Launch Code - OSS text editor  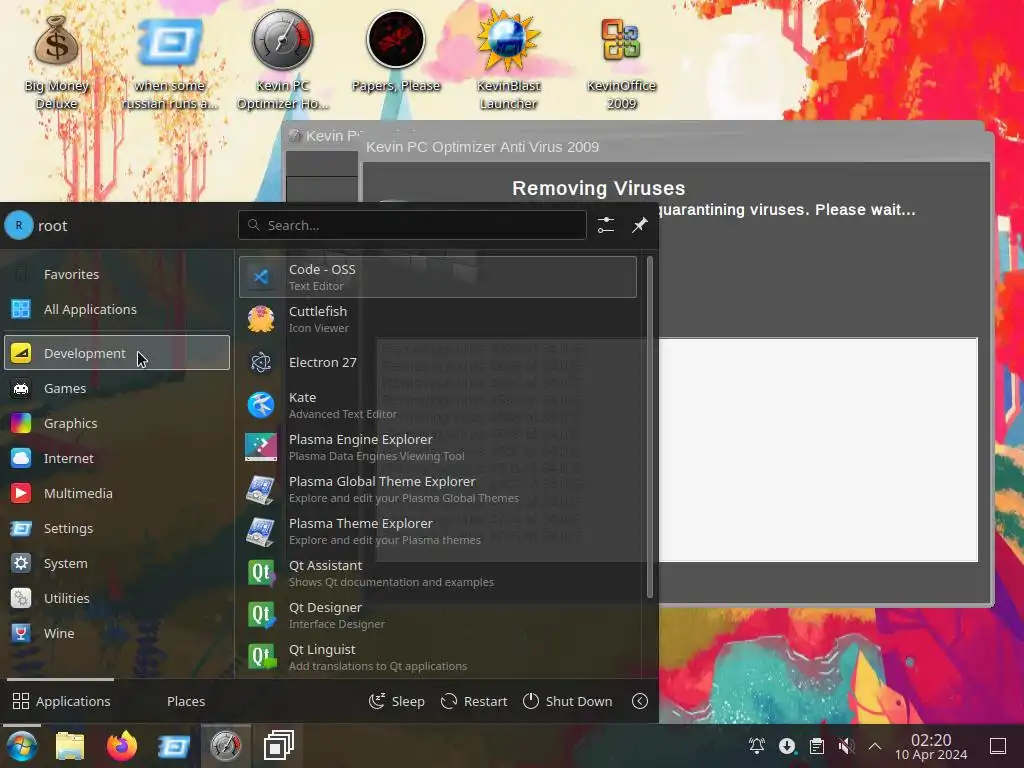(438, 277)
